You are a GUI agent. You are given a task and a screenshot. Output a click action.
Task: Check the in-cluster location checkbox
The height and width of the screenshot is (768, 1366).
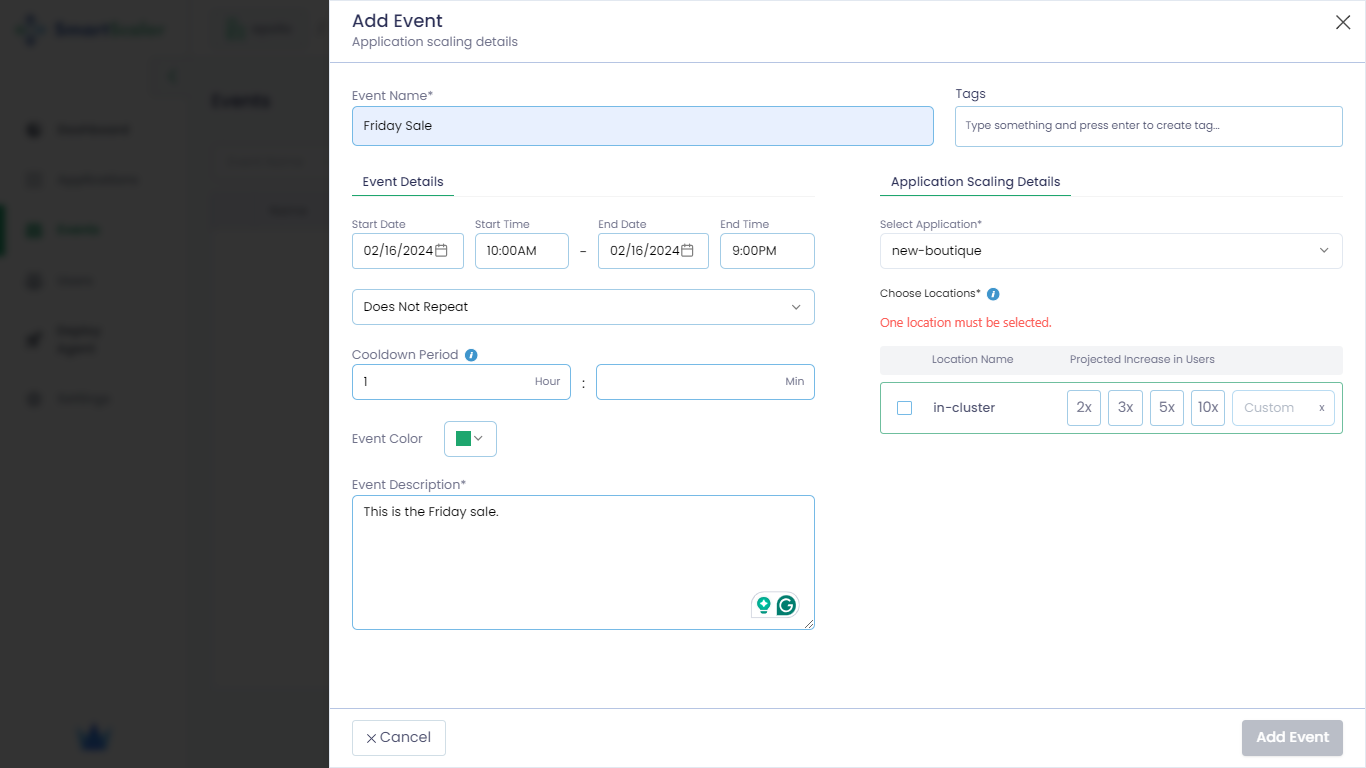click(905, 408)
